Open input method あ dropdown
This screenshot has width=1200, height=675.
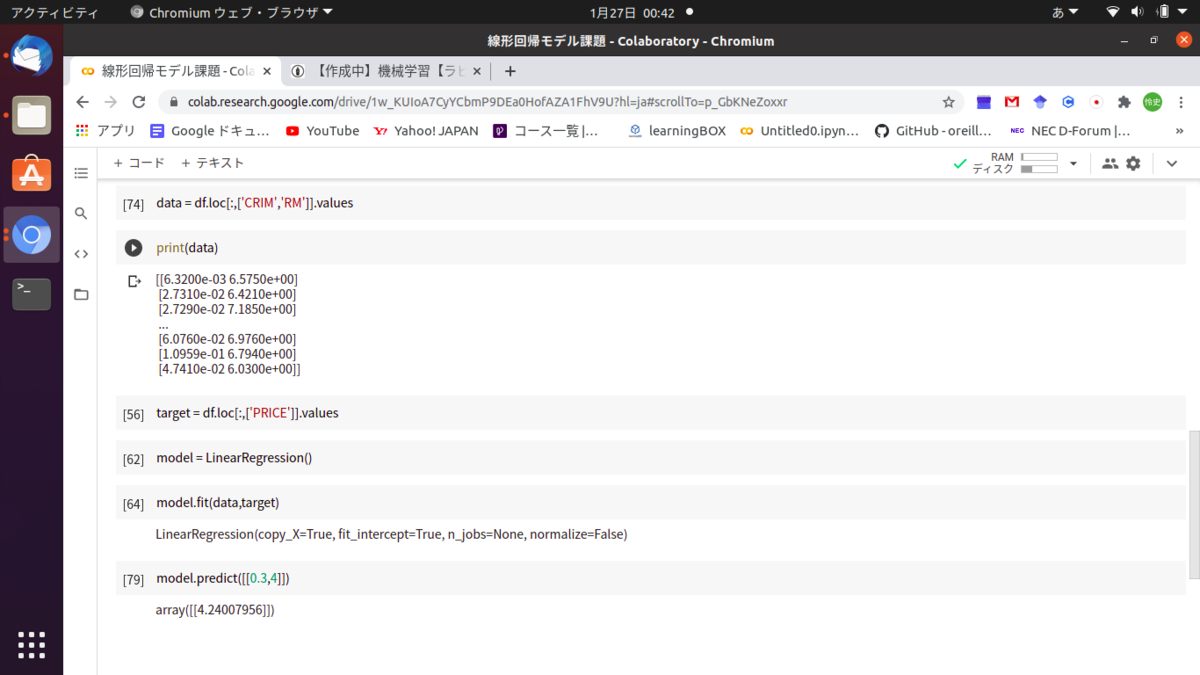click(1065, 13)
